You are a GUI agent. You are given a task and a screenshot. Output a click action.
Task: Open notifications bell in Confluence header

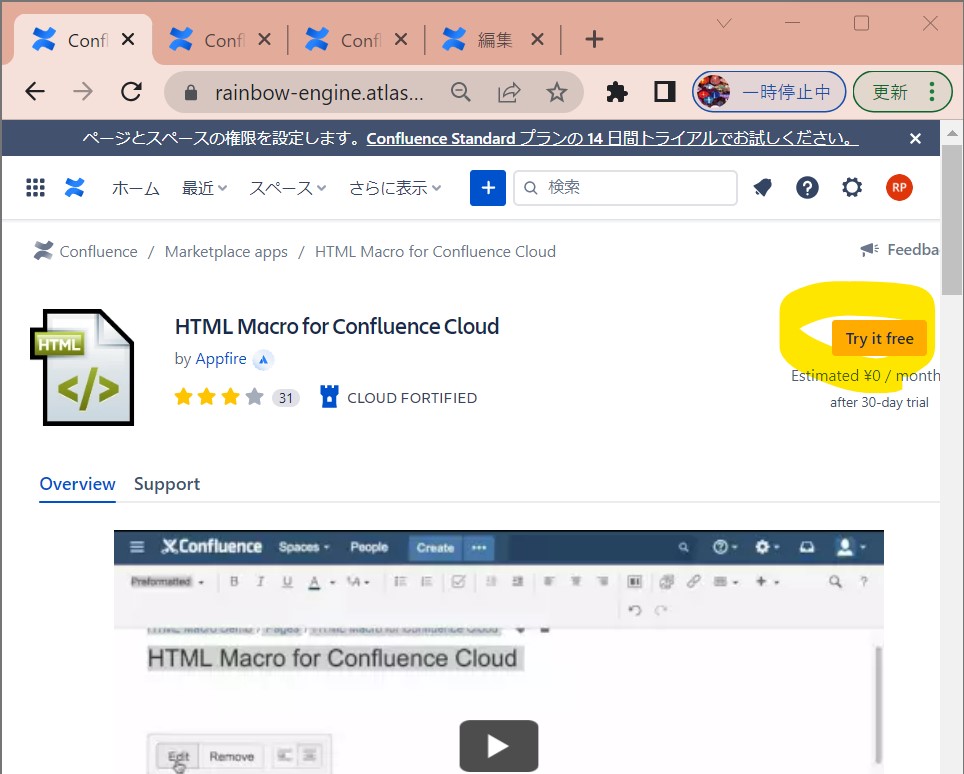762,188
